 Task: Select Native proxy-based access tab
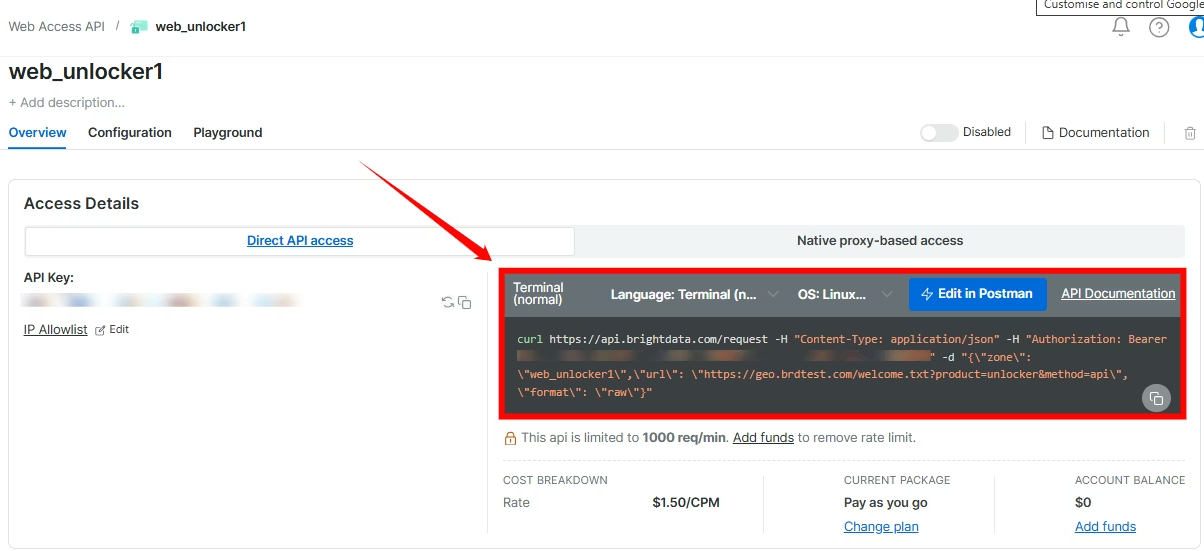click(879, 241)
